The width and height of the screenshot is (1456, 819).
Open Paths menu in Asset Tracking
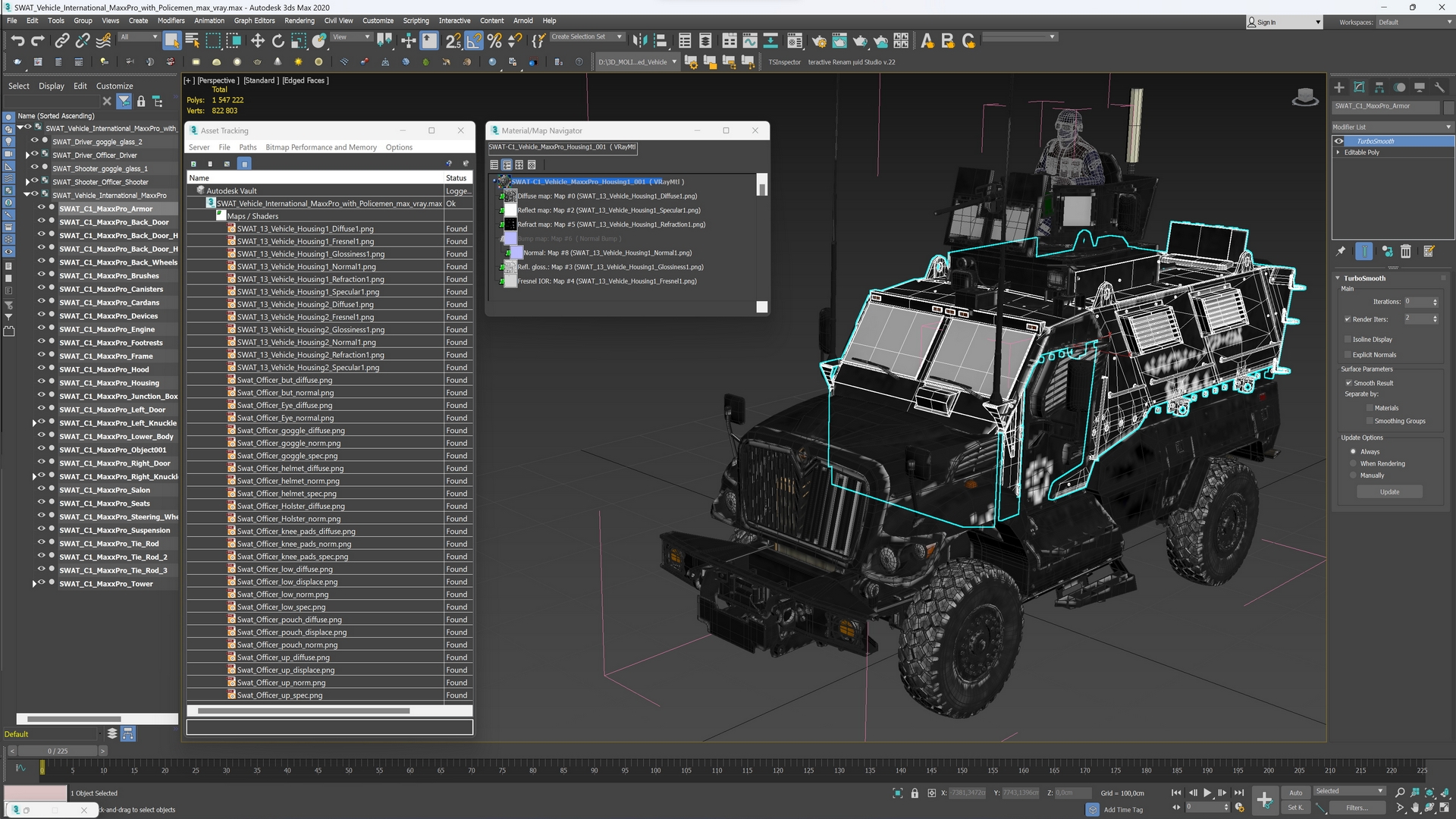pyautogui.click(x=248, y=147)
